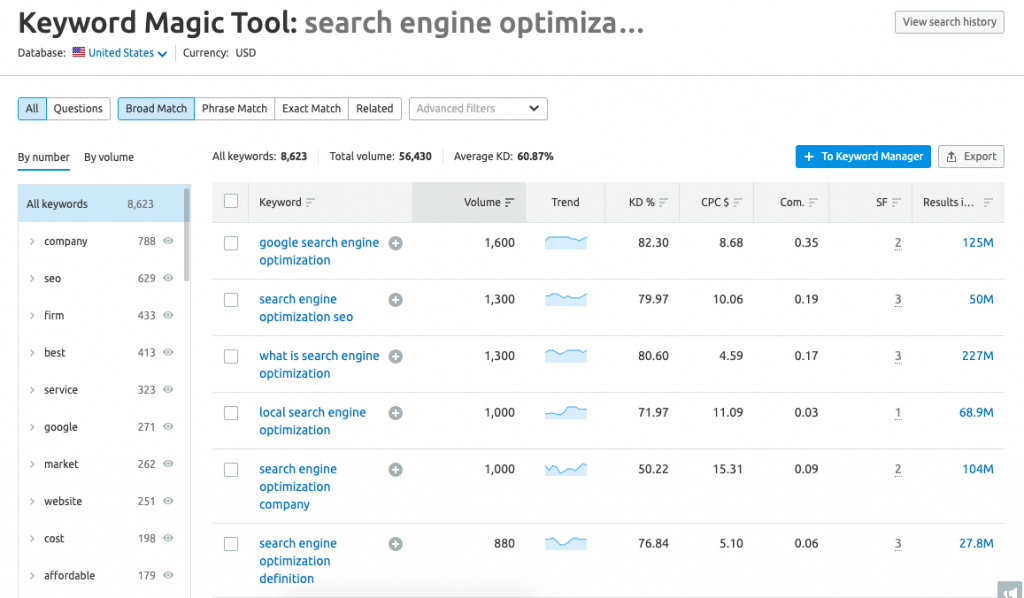Add 'google search engine optimization' via plus icon
Image resolution: width=1024 pixels, height=598 pixels.
click(x=395, y=243)
